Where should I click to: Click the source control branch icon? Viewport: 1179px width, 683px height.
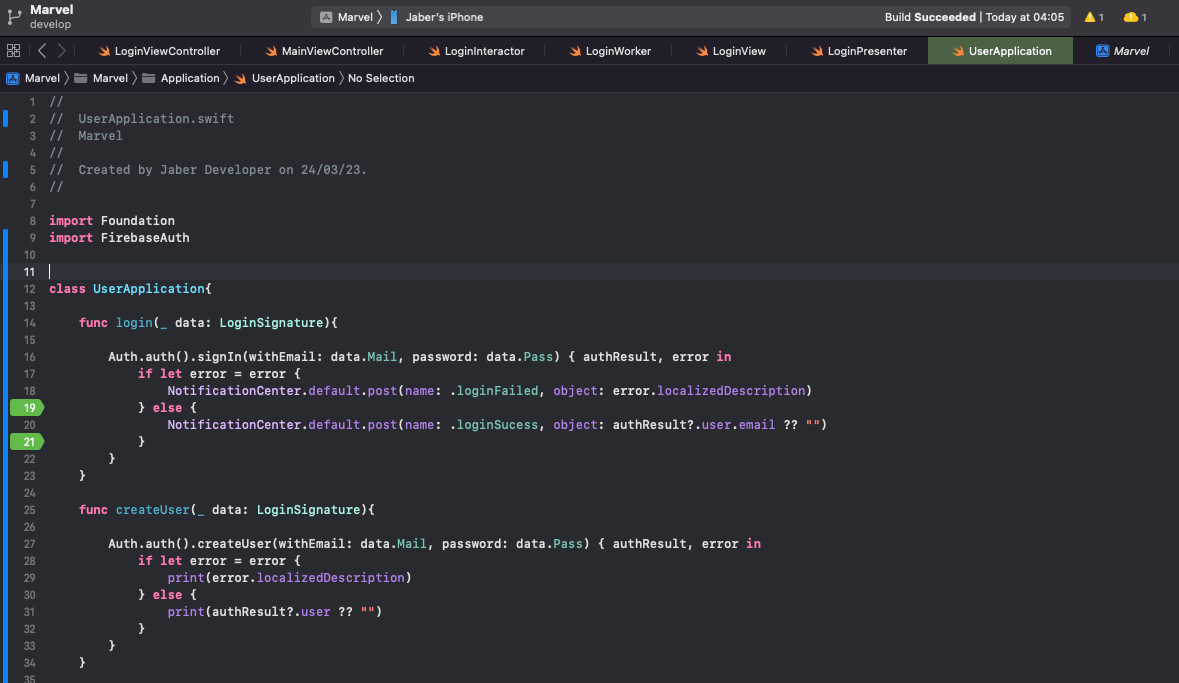click(x=14, y=16)
